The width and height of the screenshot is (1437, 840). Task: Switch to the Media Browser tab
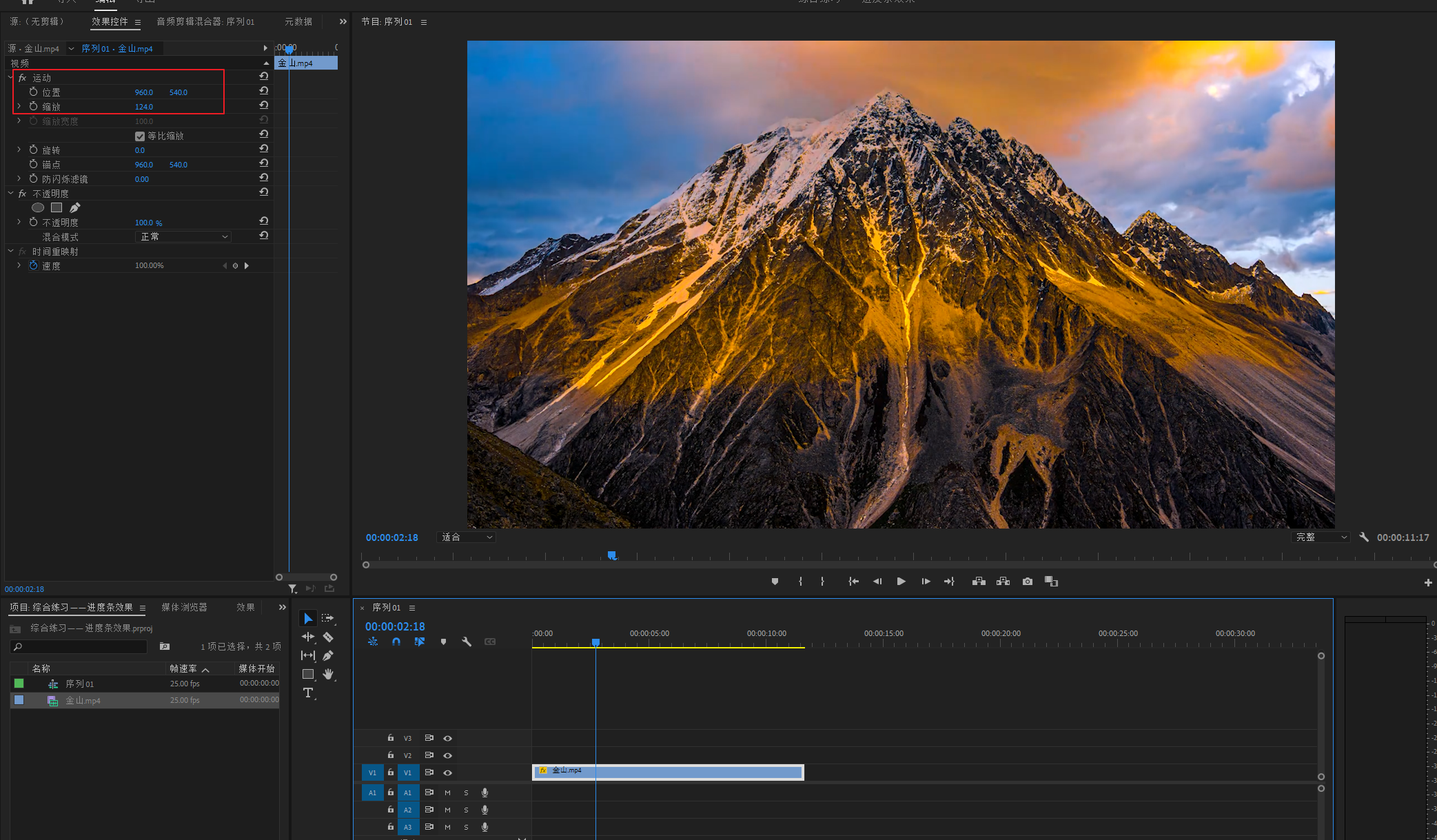tap(184, 607)
